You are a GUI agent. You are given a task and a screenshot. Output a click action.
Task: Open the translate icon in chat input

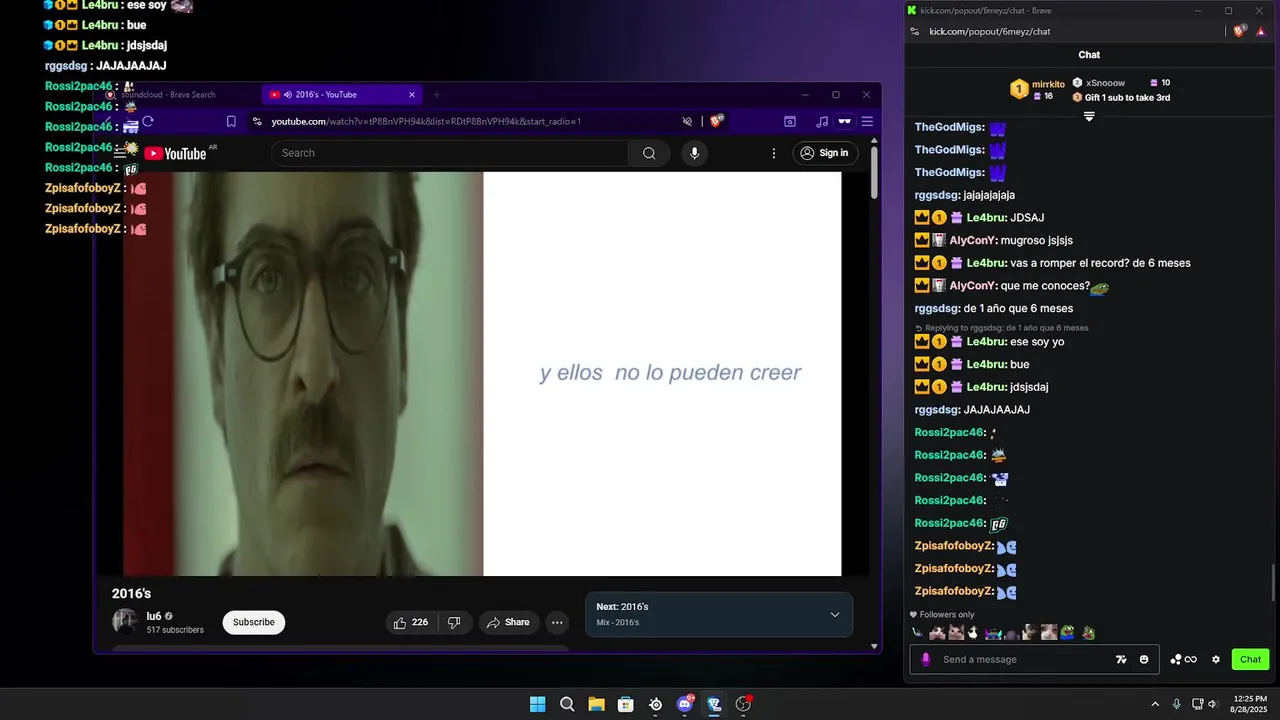coord(1121,659)
